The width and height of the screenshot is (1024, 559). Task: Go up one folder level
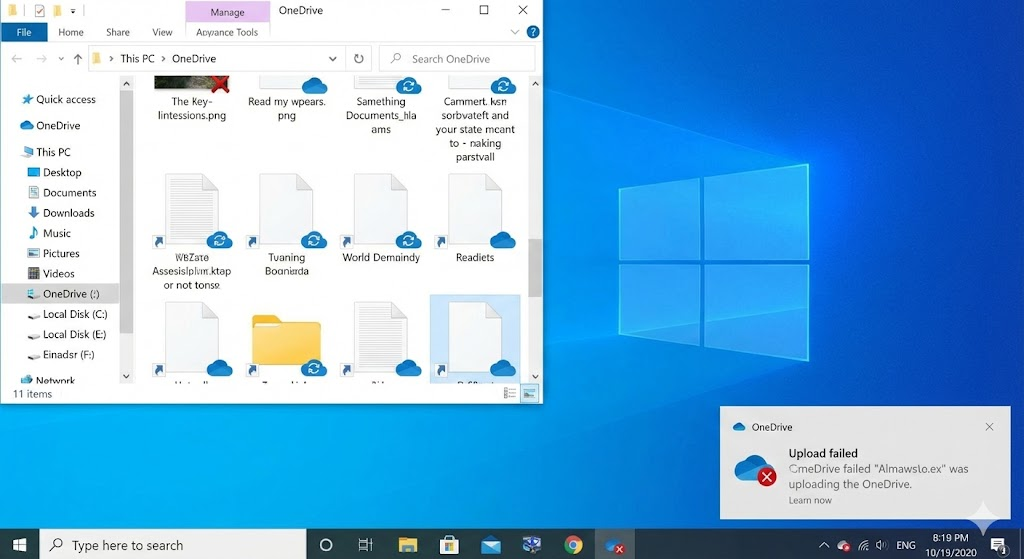(78, 59)
